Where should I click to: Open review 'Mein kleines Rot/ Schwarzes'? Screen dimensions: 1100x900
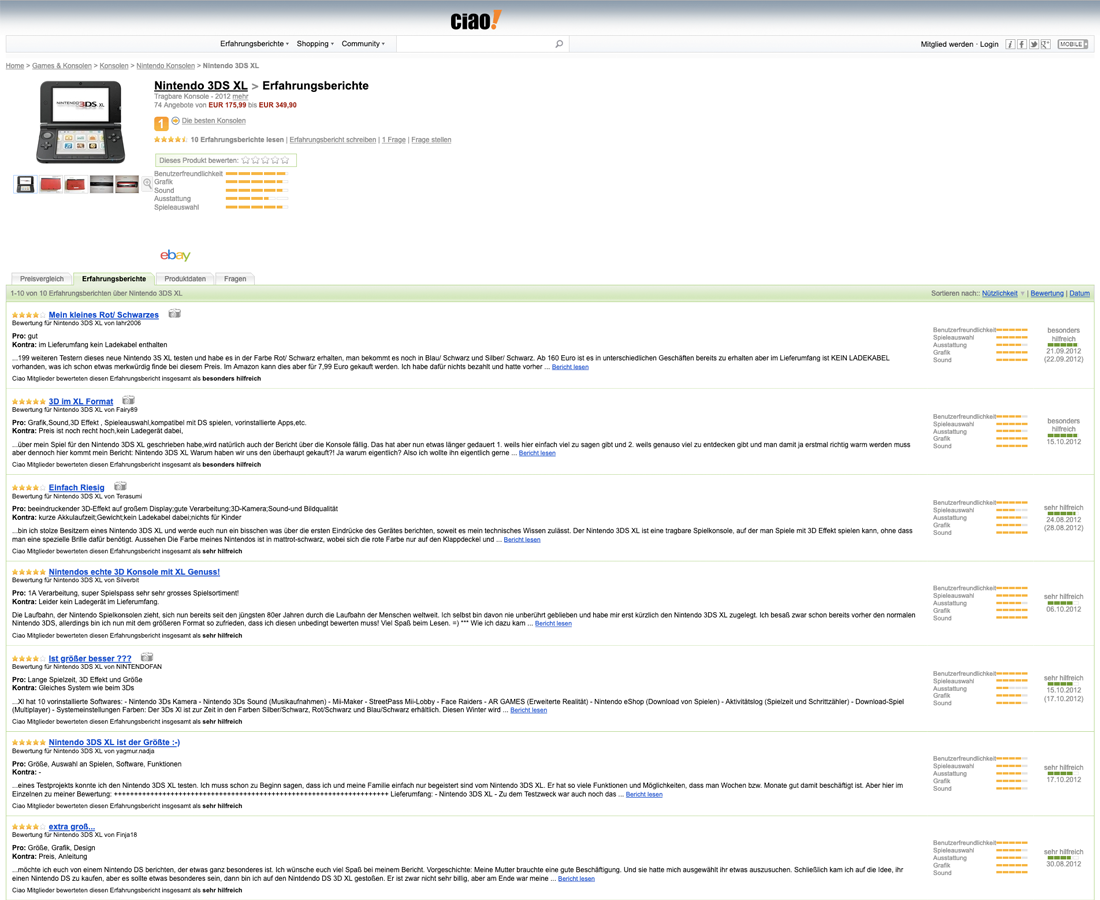tap(104, 315)
